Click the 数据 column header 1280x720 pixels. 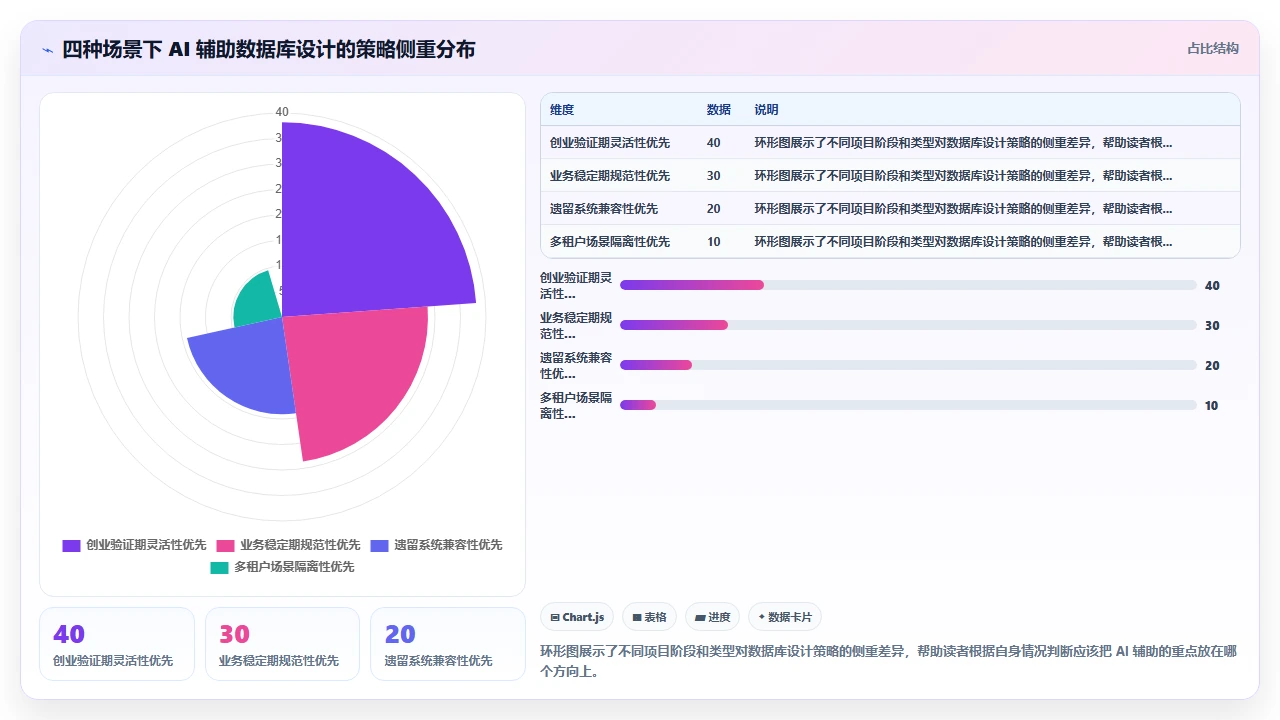[x=718, y=110]
